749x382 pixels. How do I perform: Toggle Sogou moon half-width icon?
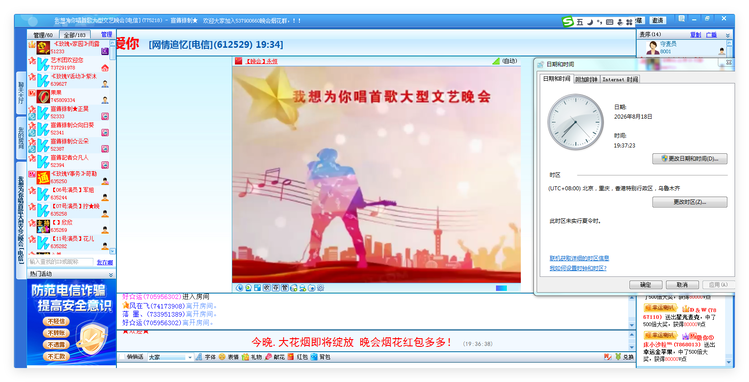pyautogui.click(x=590, y=21)
